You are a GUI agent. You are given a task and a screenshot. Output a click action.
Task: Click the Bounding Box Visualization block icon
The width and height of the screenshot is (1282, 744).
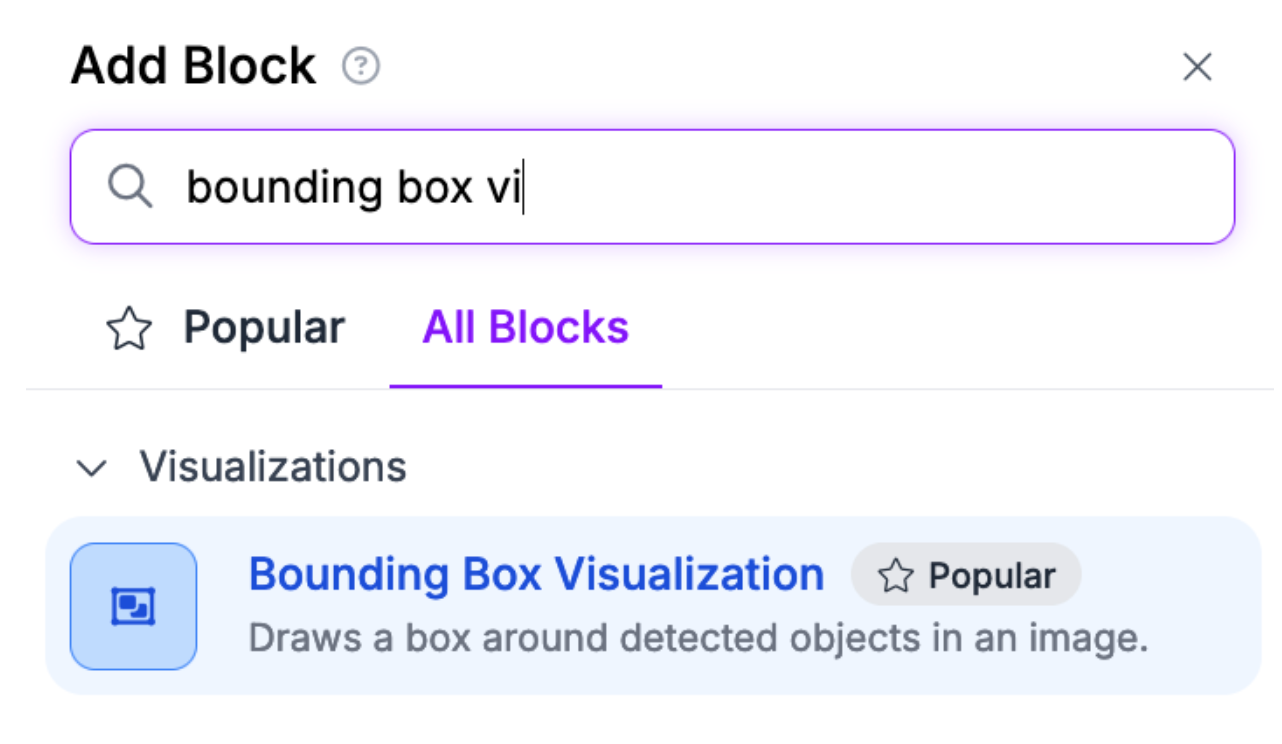tap(133, 606)
